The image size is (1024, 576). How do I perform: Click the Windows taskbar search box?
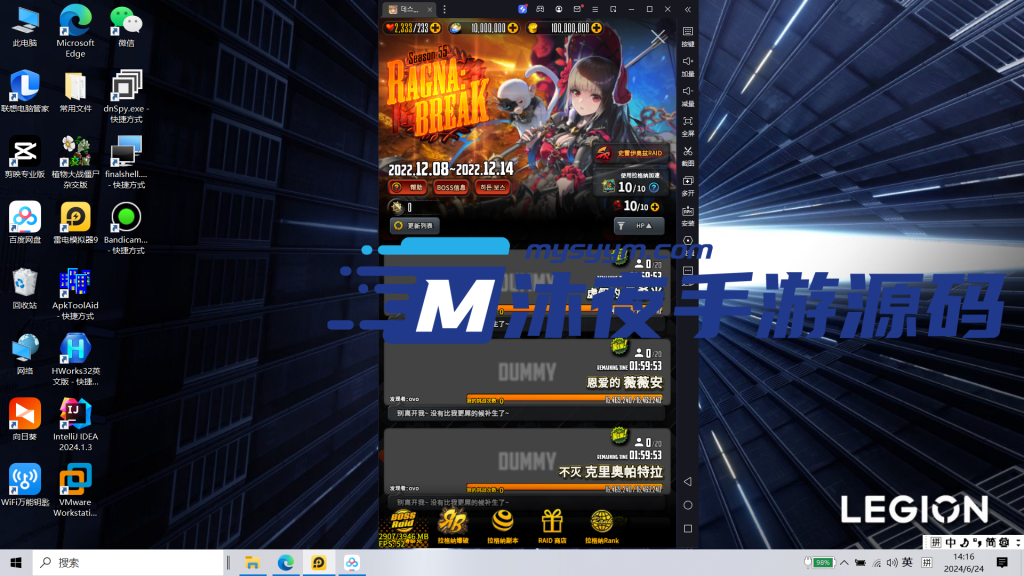(x=130, y=563)
